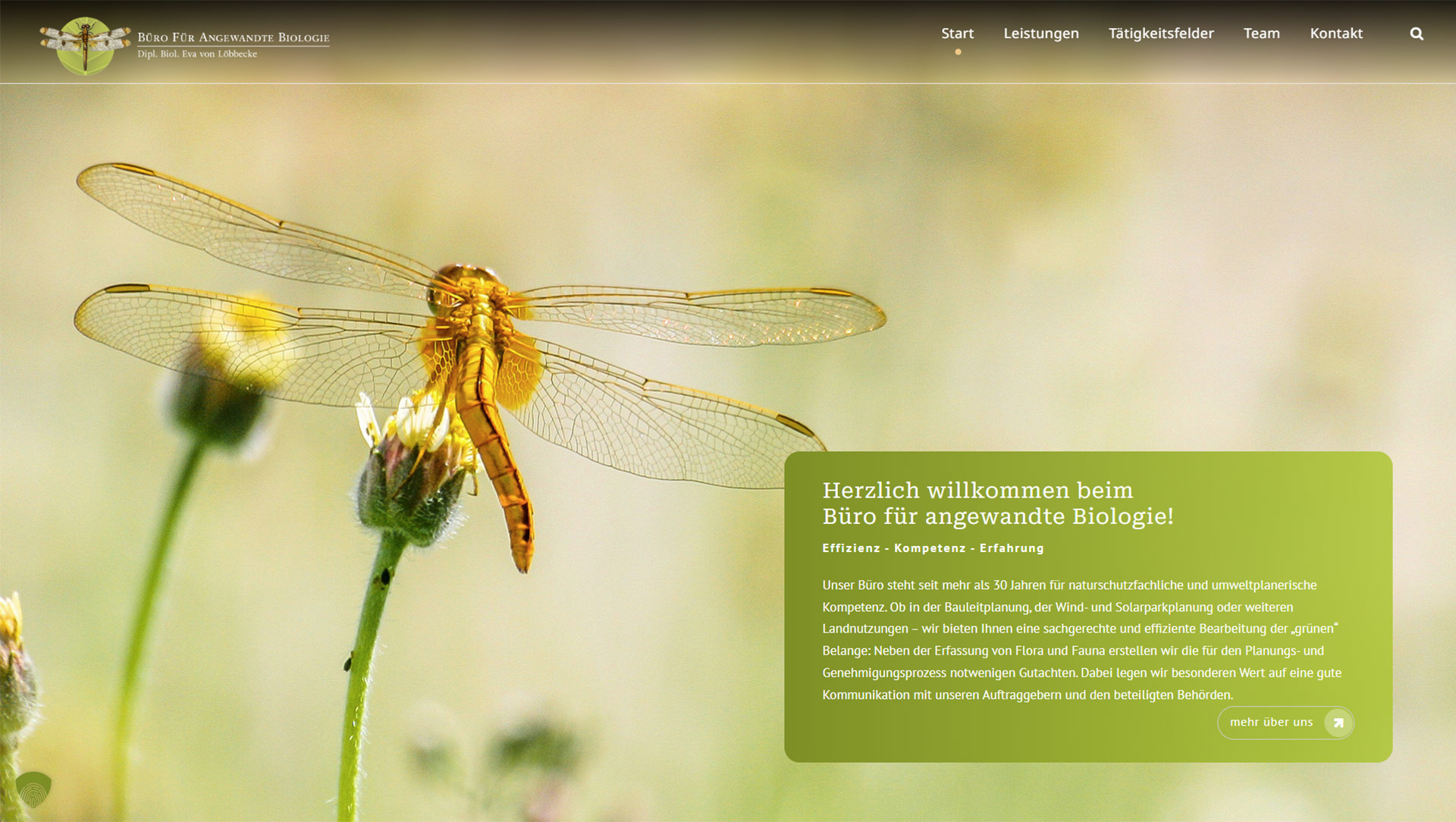Open the Kontakt page
Image resolution: width=1456 pixels, height=822 pixels.
[x=1335, y=33]
